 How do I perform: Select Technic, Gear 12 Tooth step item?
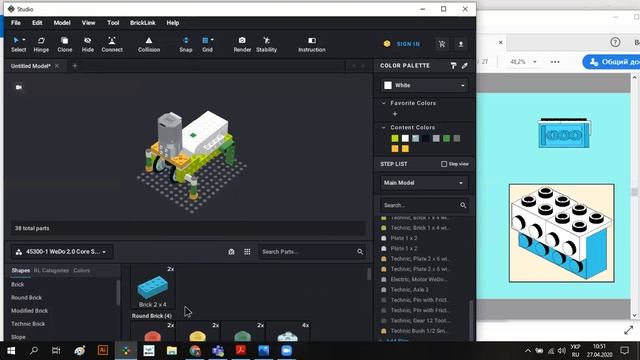click(419, 320)
